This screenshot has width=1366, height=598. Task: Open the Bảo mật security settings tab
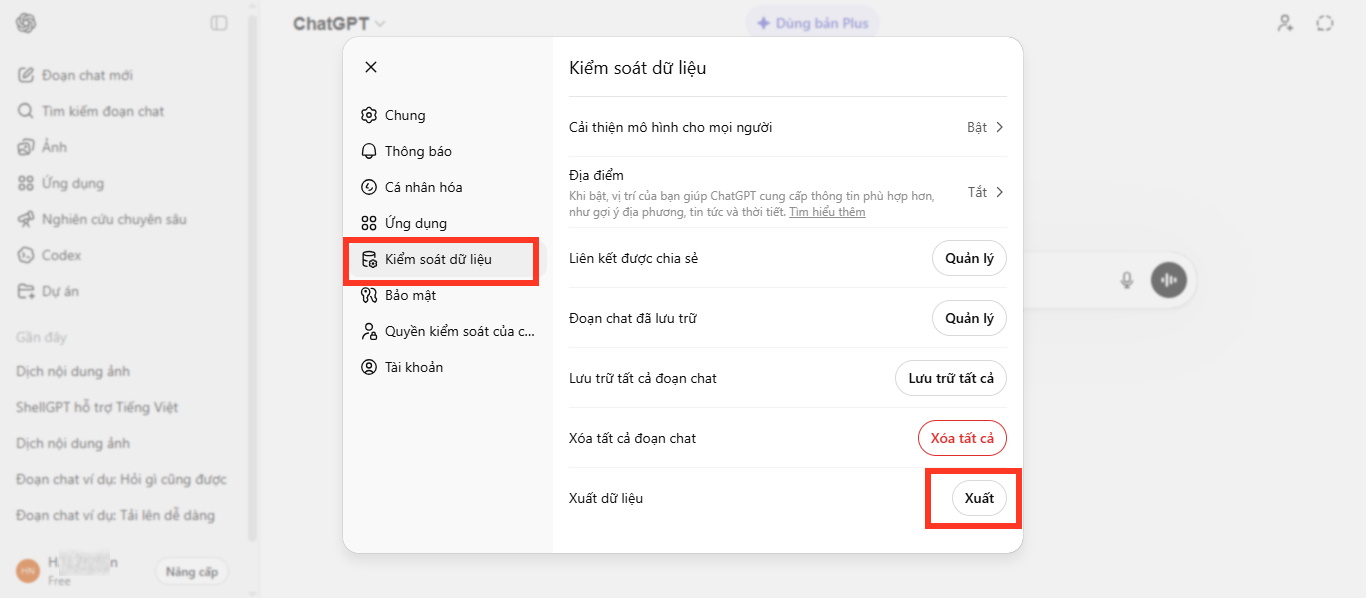click(410, 295)
